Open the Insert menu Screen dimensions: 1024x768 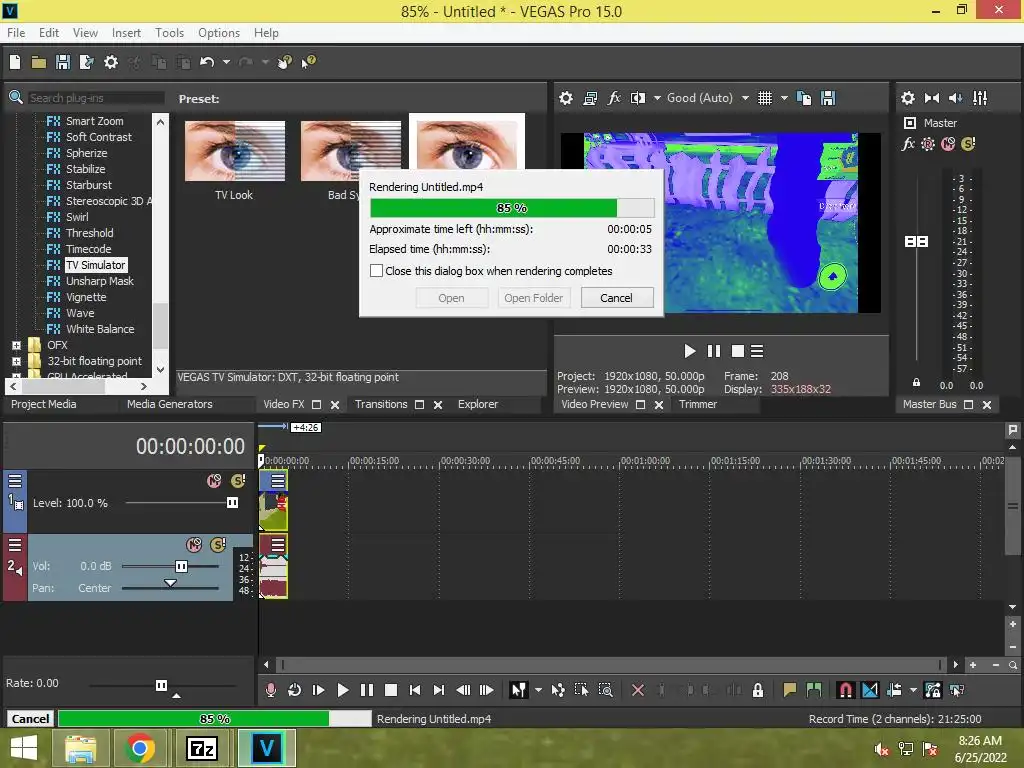tap(126, 33)
